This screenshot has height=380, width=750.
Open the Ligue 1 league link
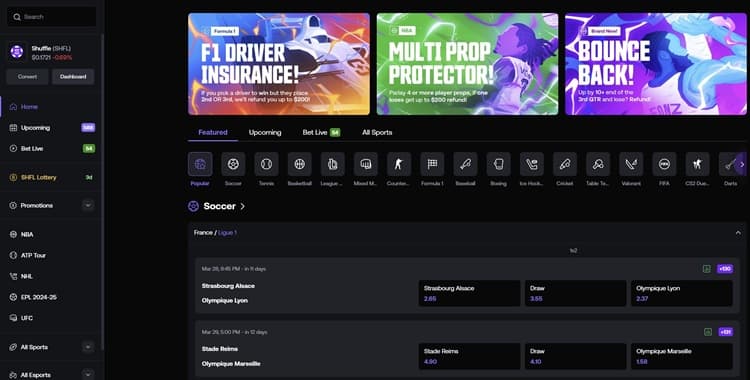pyautogui.click(x=227, y=233)
